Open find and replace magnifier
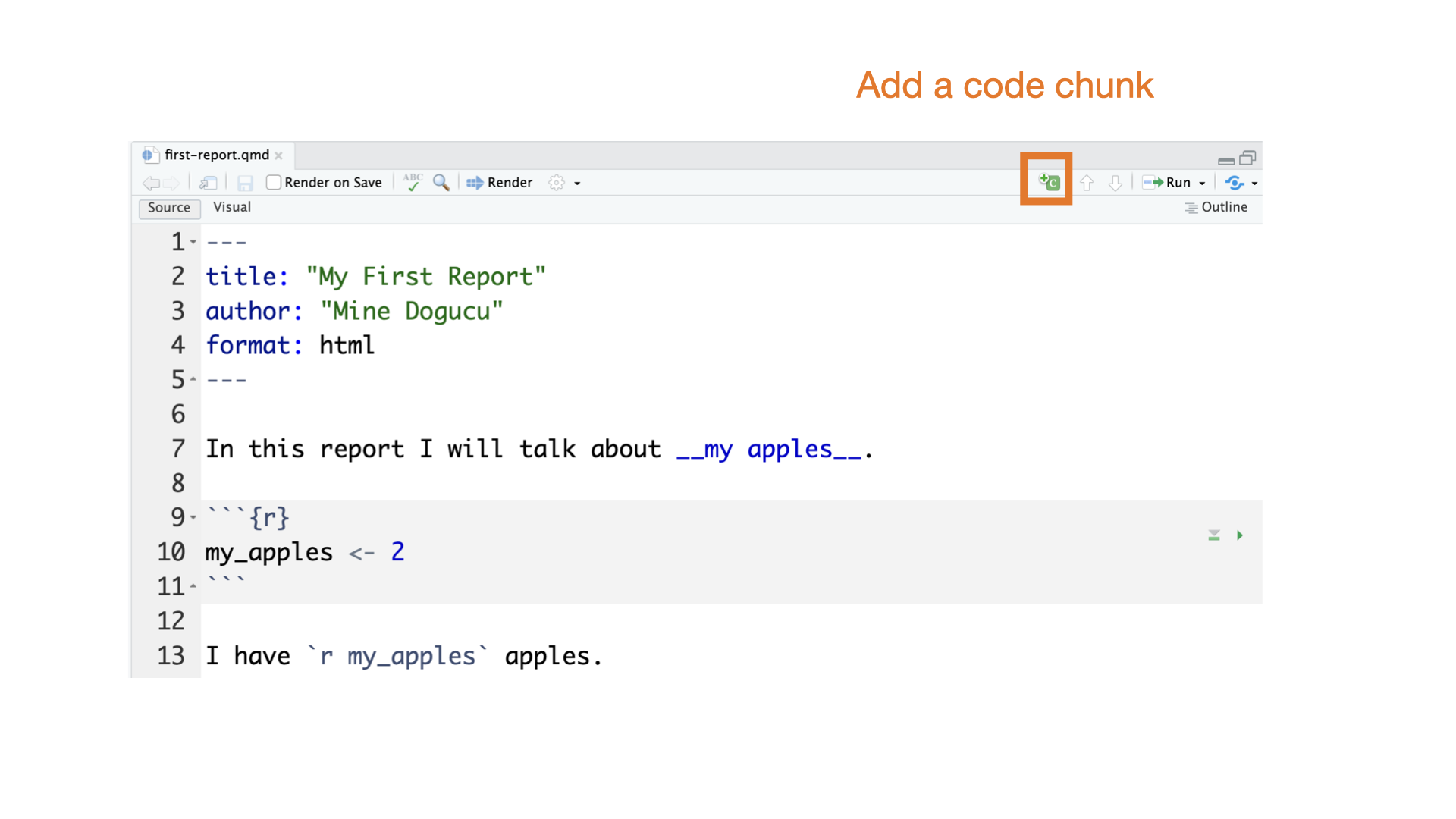This screenshot has height=819, width=1456. coord(441,182)
